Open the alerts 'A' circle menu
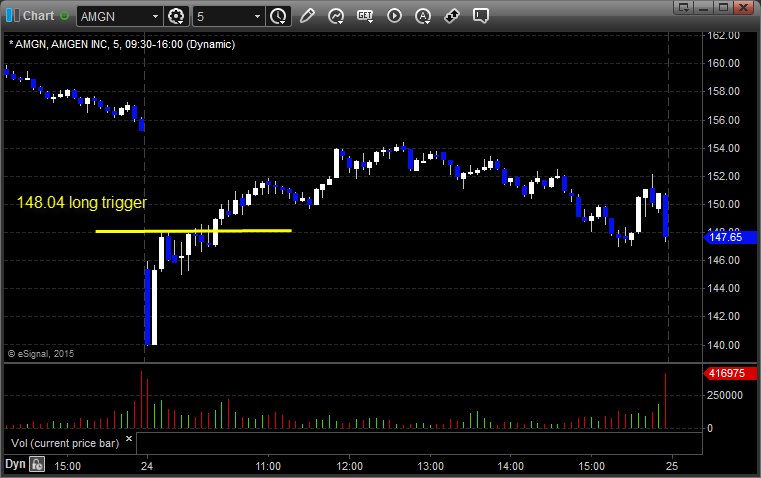This screenshot has width=761, height=478. click(x=423, y=16)
